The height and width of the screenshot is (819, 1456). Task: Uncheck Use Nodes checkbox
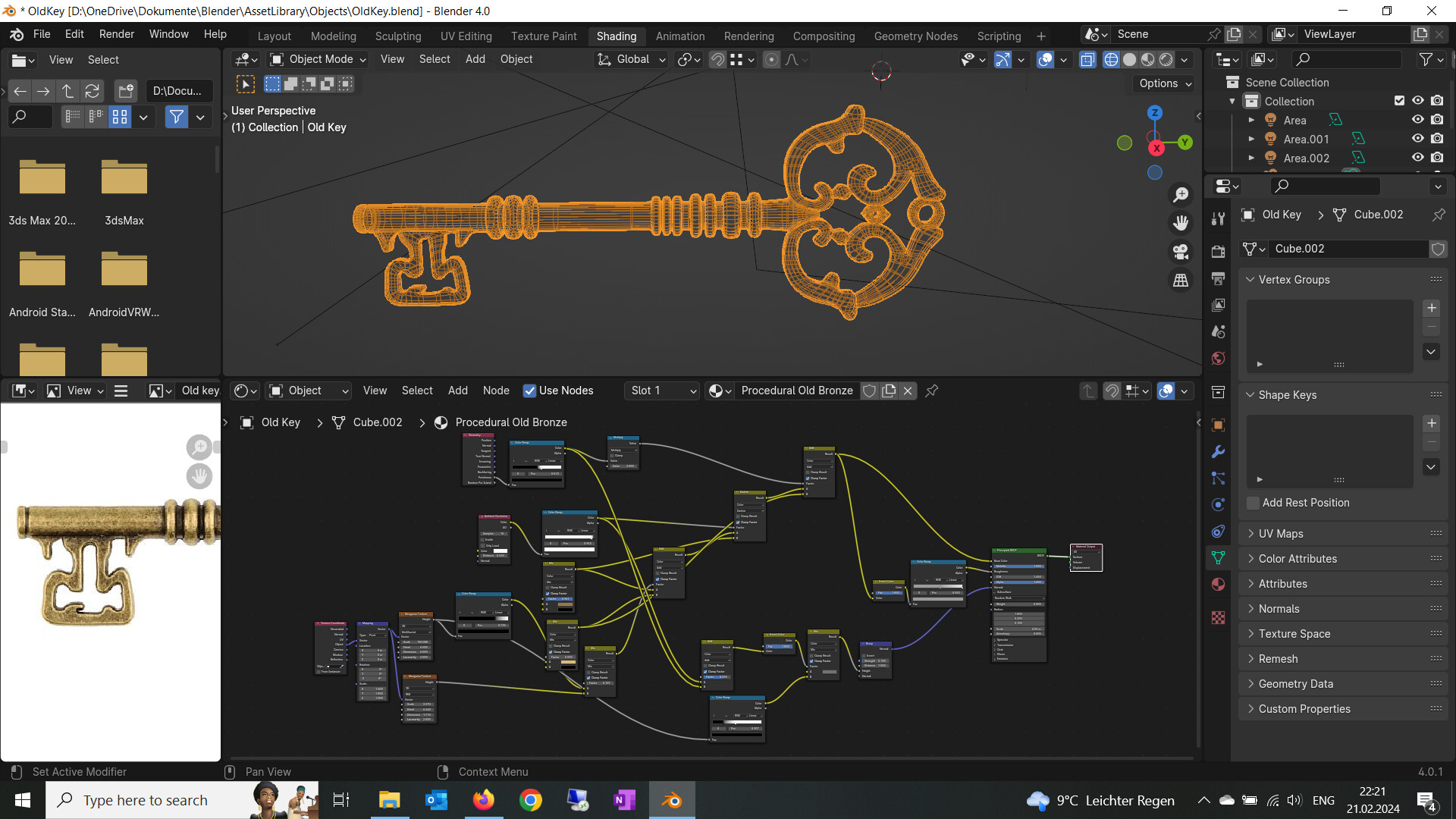[529, 391]
